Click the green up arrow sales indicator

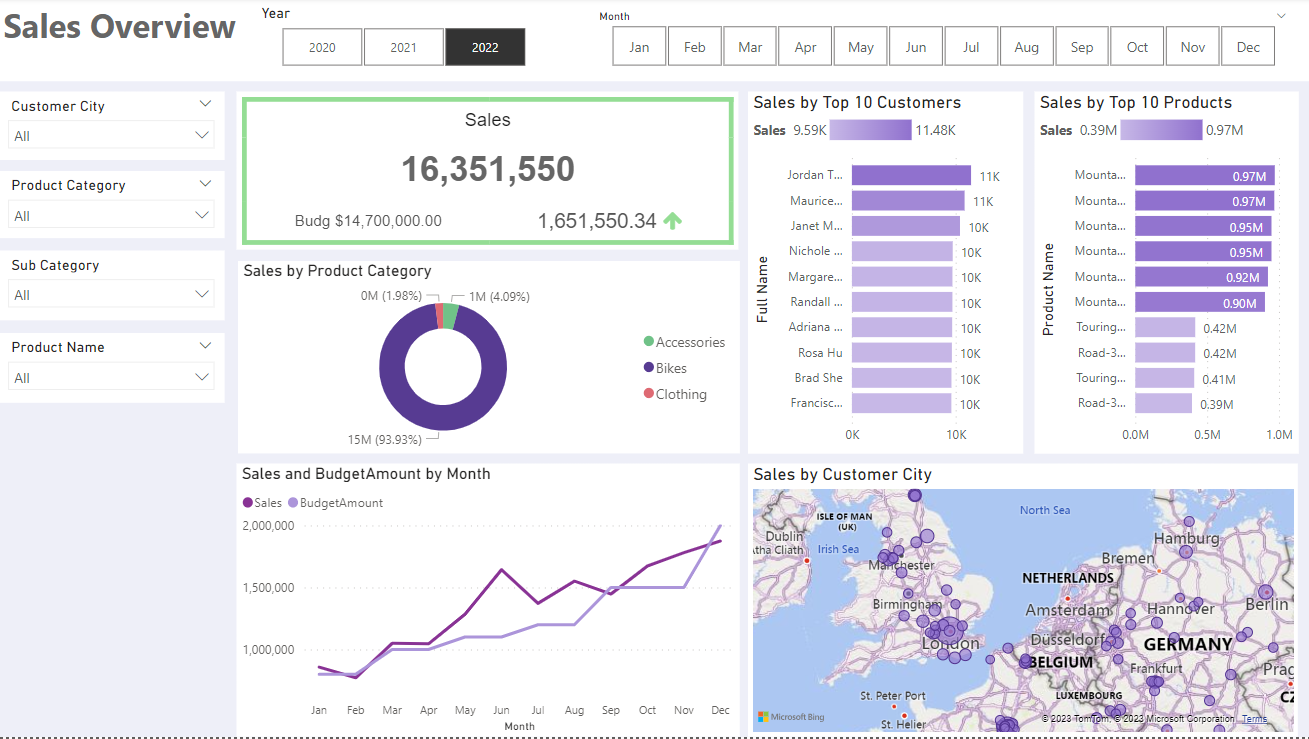click(673, 221)
